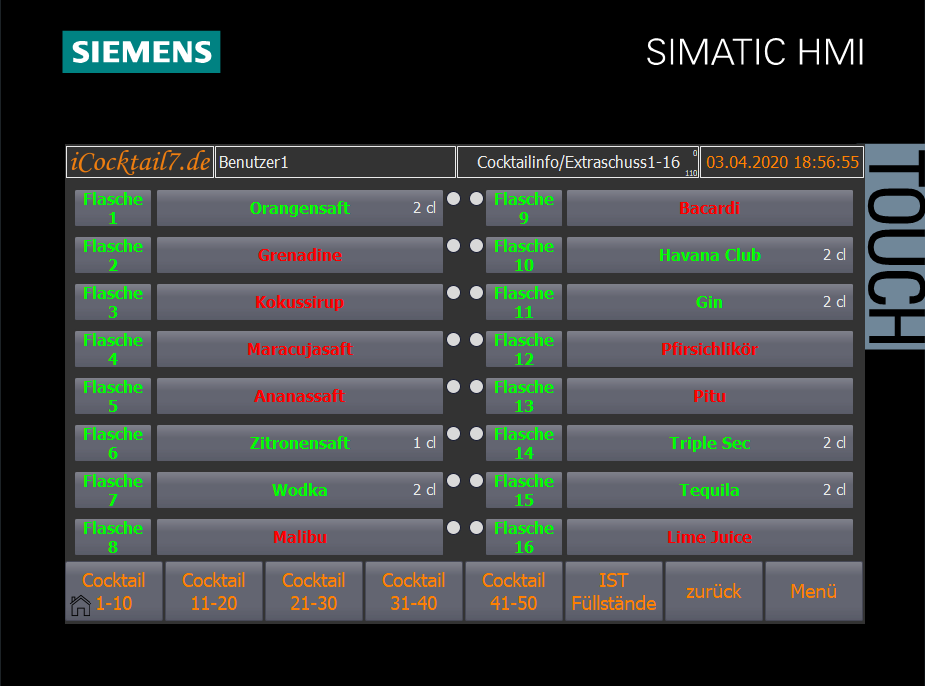Toggle the indicator dot beside Flasche 16

(x=476, y=527)
